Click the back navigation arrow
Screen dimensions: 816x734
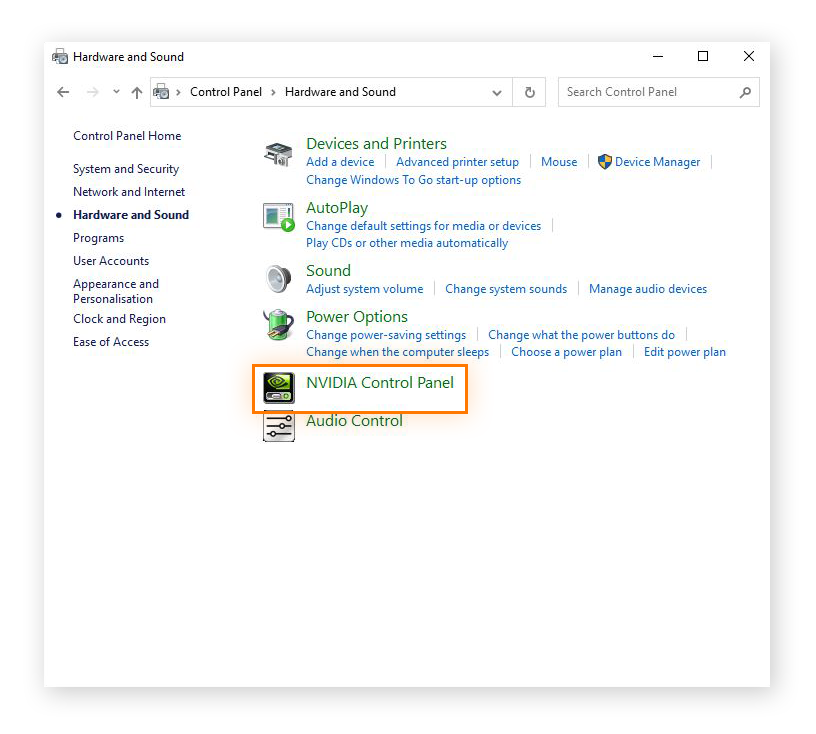point(63,91)
